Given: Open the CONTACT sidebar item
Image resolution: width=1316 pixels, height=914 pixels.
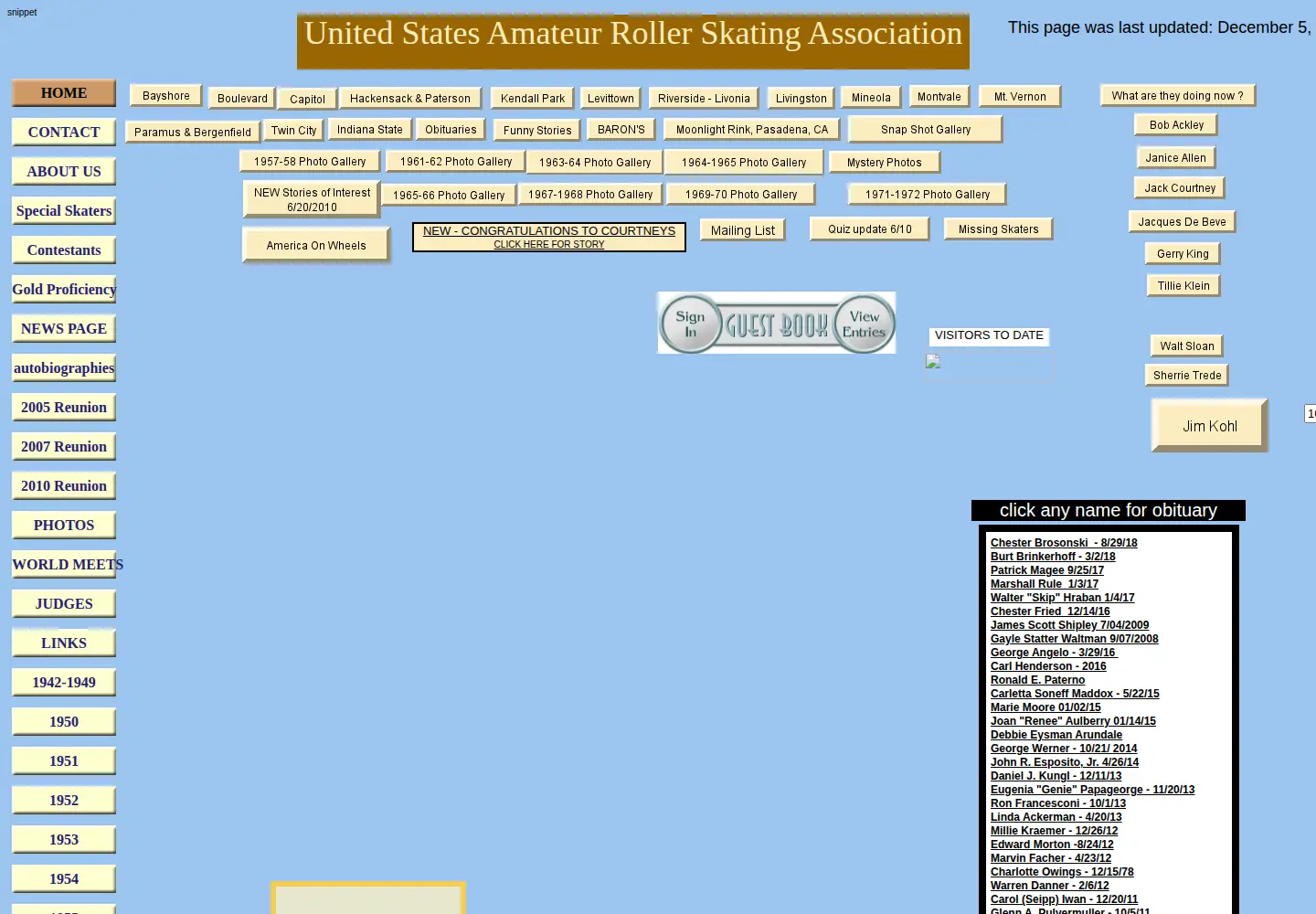Looking at the screenshot, I should [x=64, y=133].
